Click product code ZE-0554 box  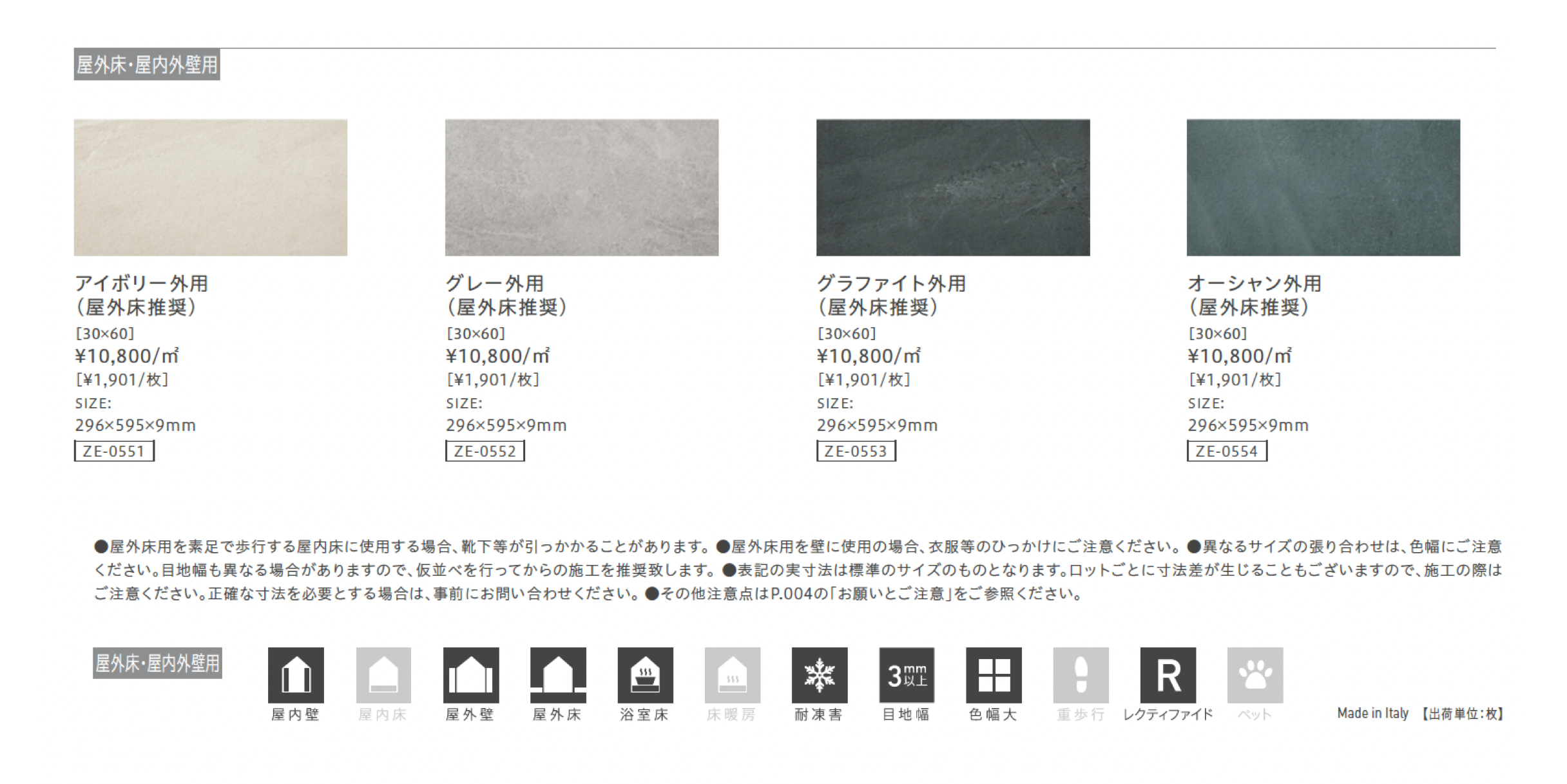(1227, 451)
